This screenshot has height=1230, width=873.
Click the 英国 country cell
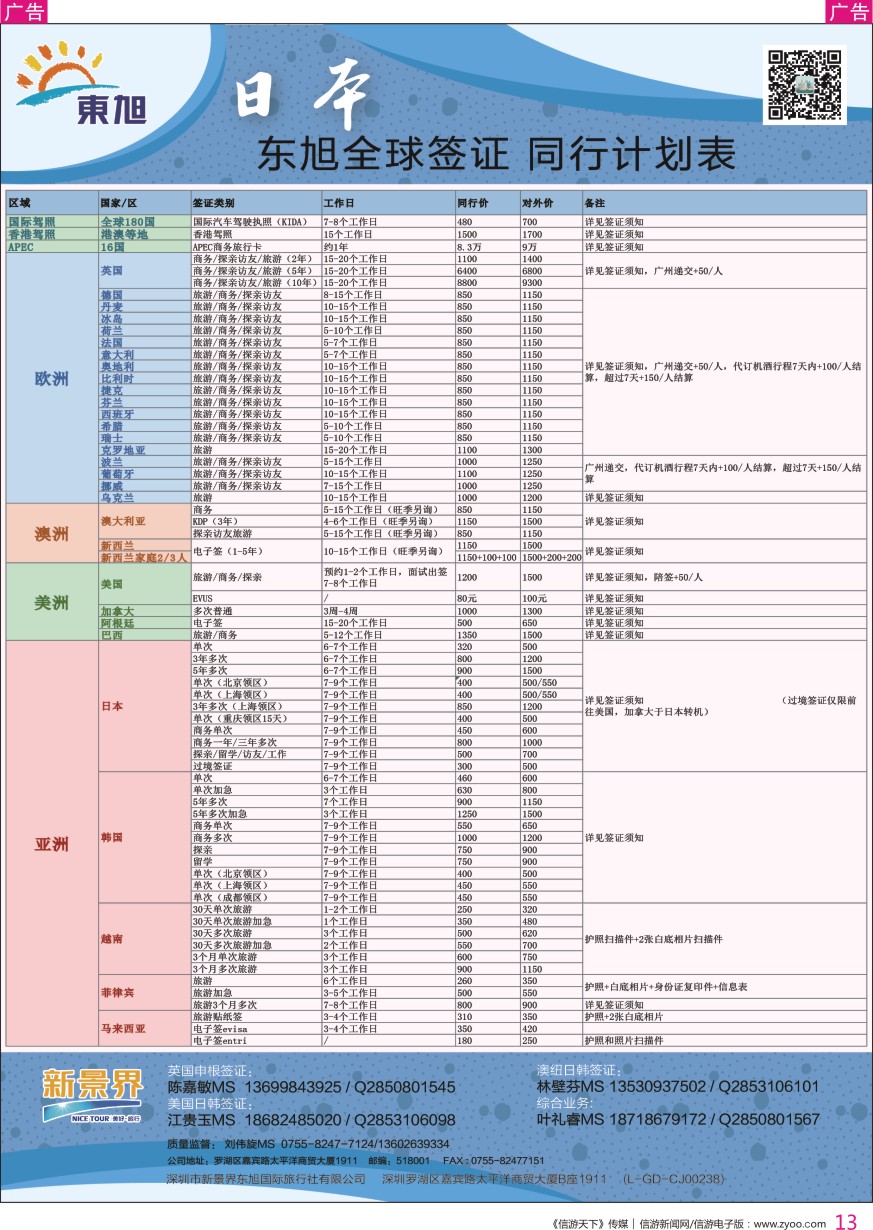pyautogui.click(x=144, y=270)
